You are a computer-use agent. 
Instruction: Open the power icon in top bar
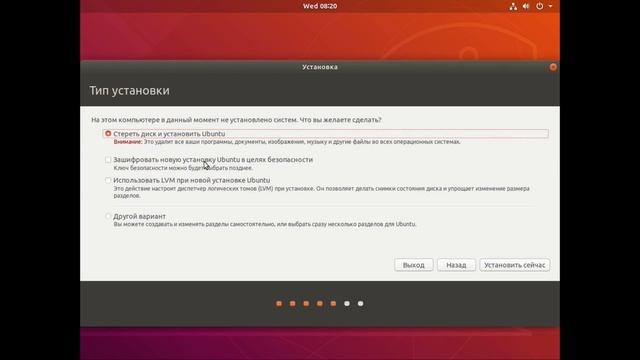click(540, 6)
